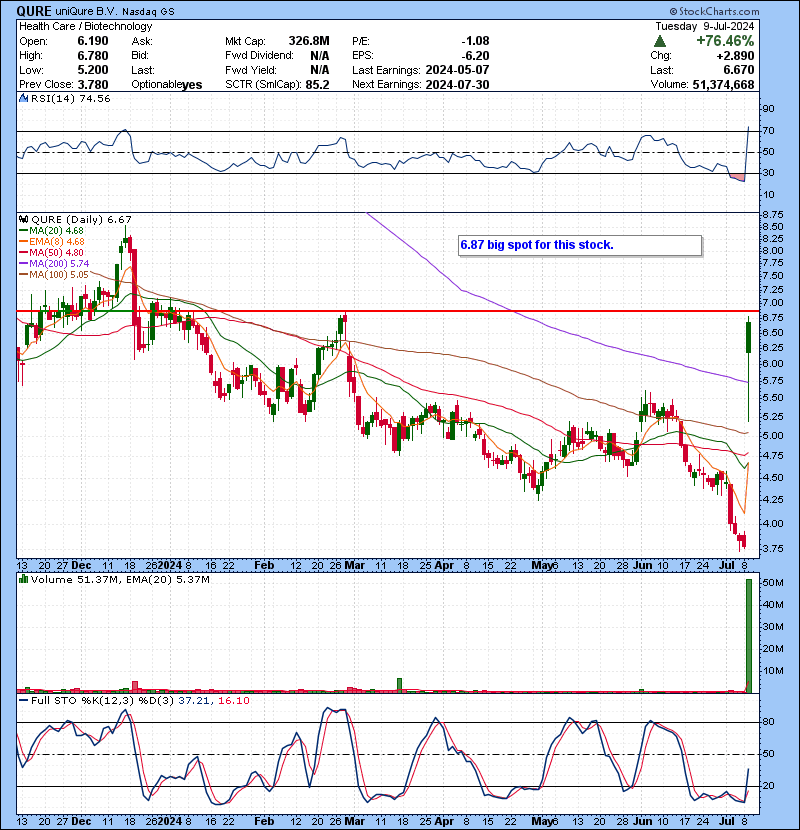
Task: Select the stochastic %K value 37.21
Action: pos(194,700)
